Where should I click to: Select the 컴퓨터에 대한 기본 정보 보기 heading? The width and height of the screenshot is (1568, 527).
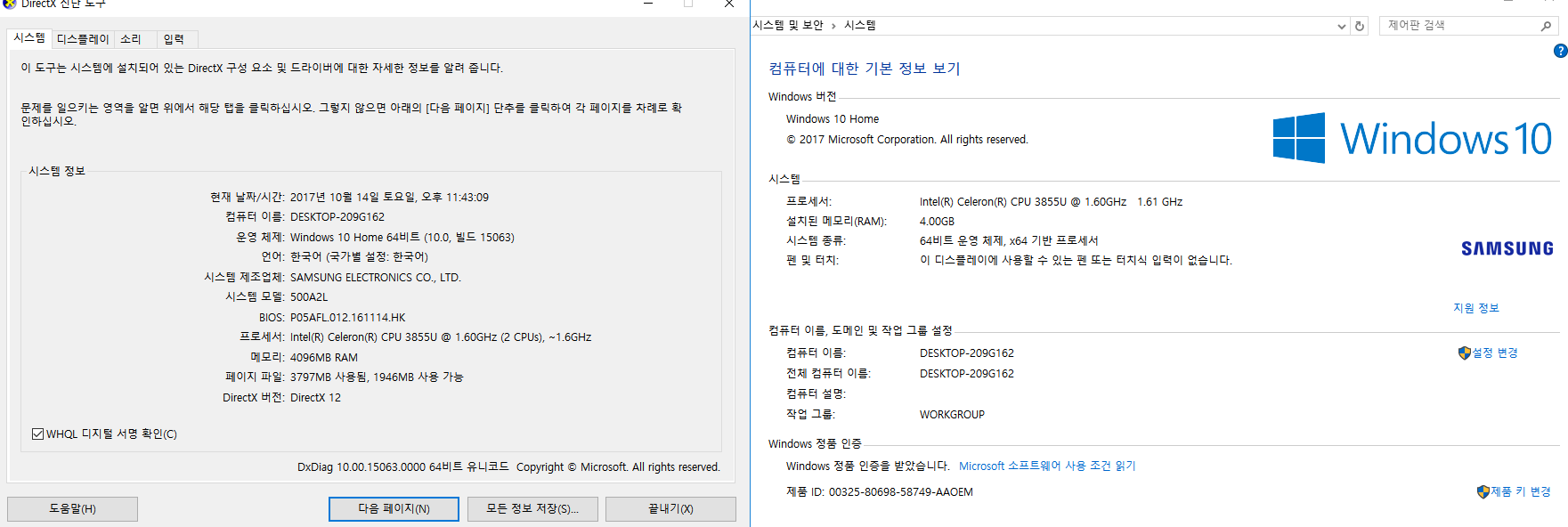865,69
